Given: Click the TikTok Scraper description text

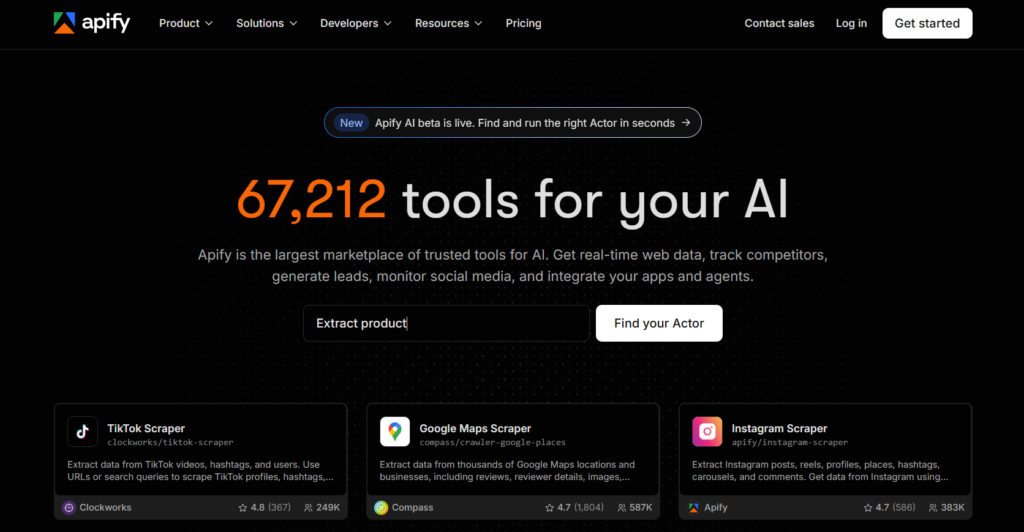Looking at the screenshot, I should [x=200, y=471].
